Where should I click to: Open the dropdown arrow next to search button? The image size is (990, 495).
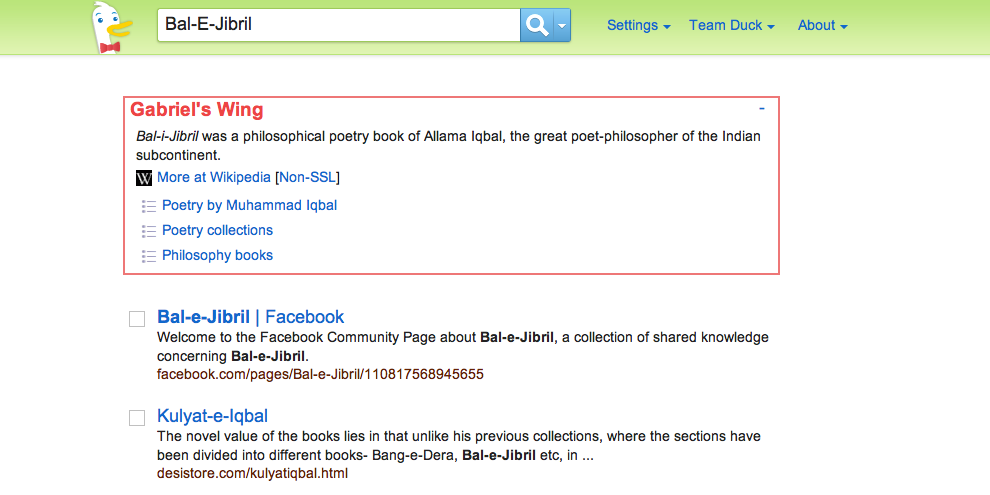(561, 25)
